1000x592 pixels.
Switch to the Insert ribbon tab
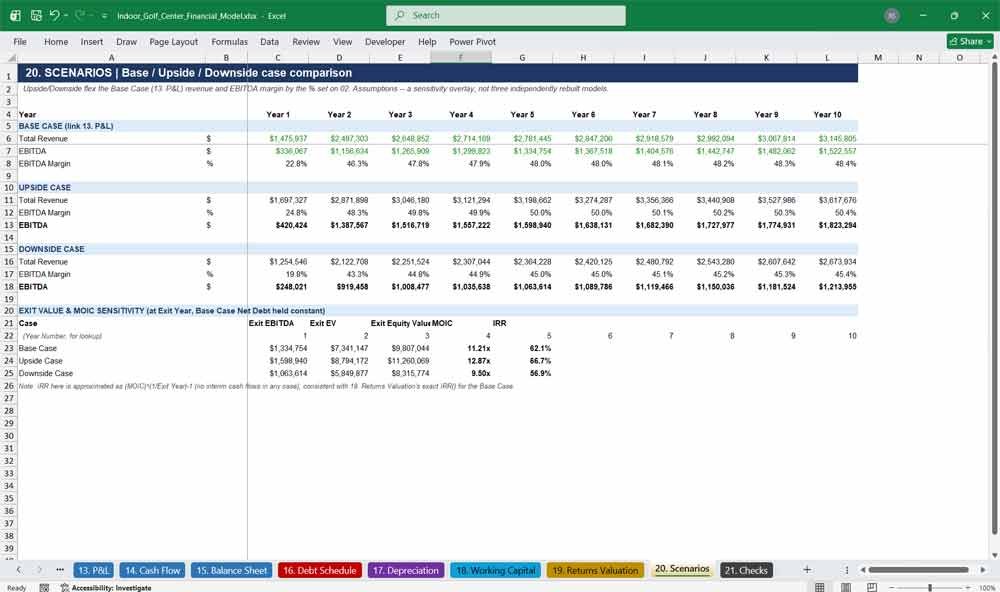92,41
